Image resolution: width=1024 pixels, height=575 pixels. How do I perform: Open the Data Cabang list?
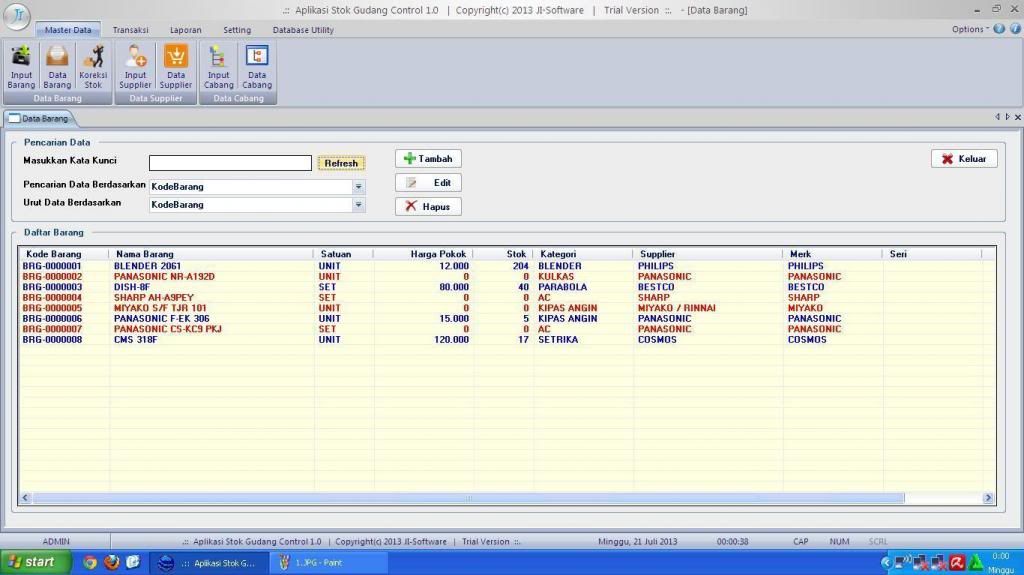[257, 67]
